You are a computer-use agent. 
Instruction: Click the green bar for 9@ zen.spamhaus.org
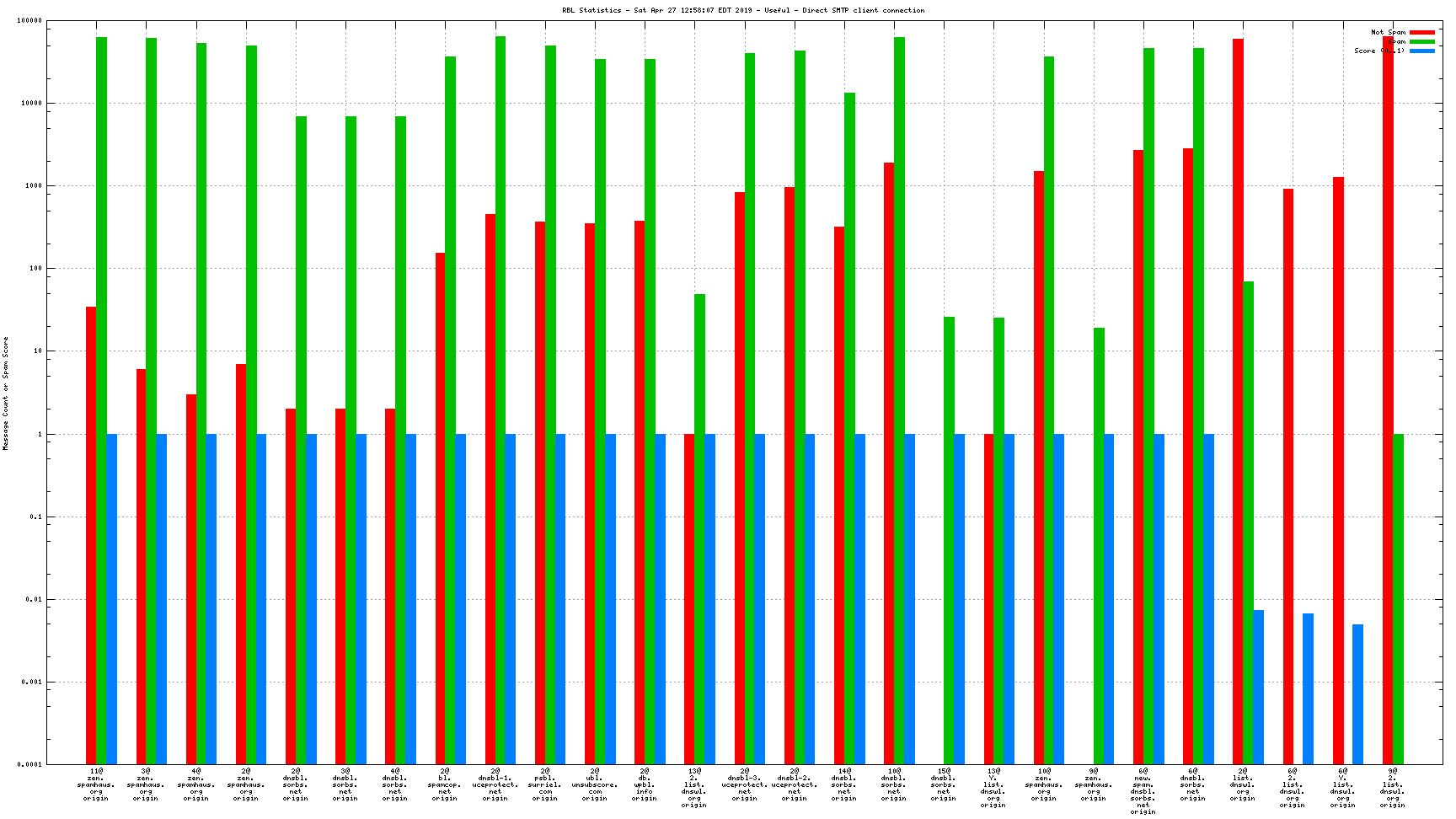tap(1099, 548)
